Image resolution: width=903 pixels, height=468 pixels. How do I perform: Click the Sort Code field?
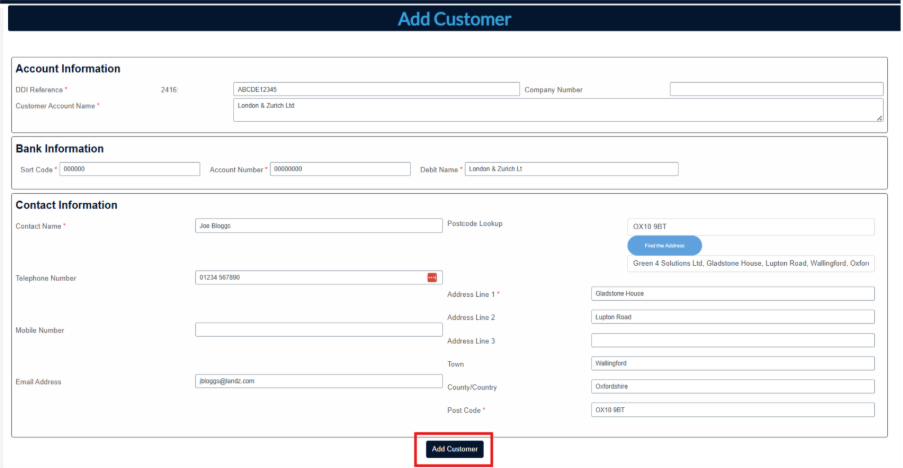coord(129,169)
